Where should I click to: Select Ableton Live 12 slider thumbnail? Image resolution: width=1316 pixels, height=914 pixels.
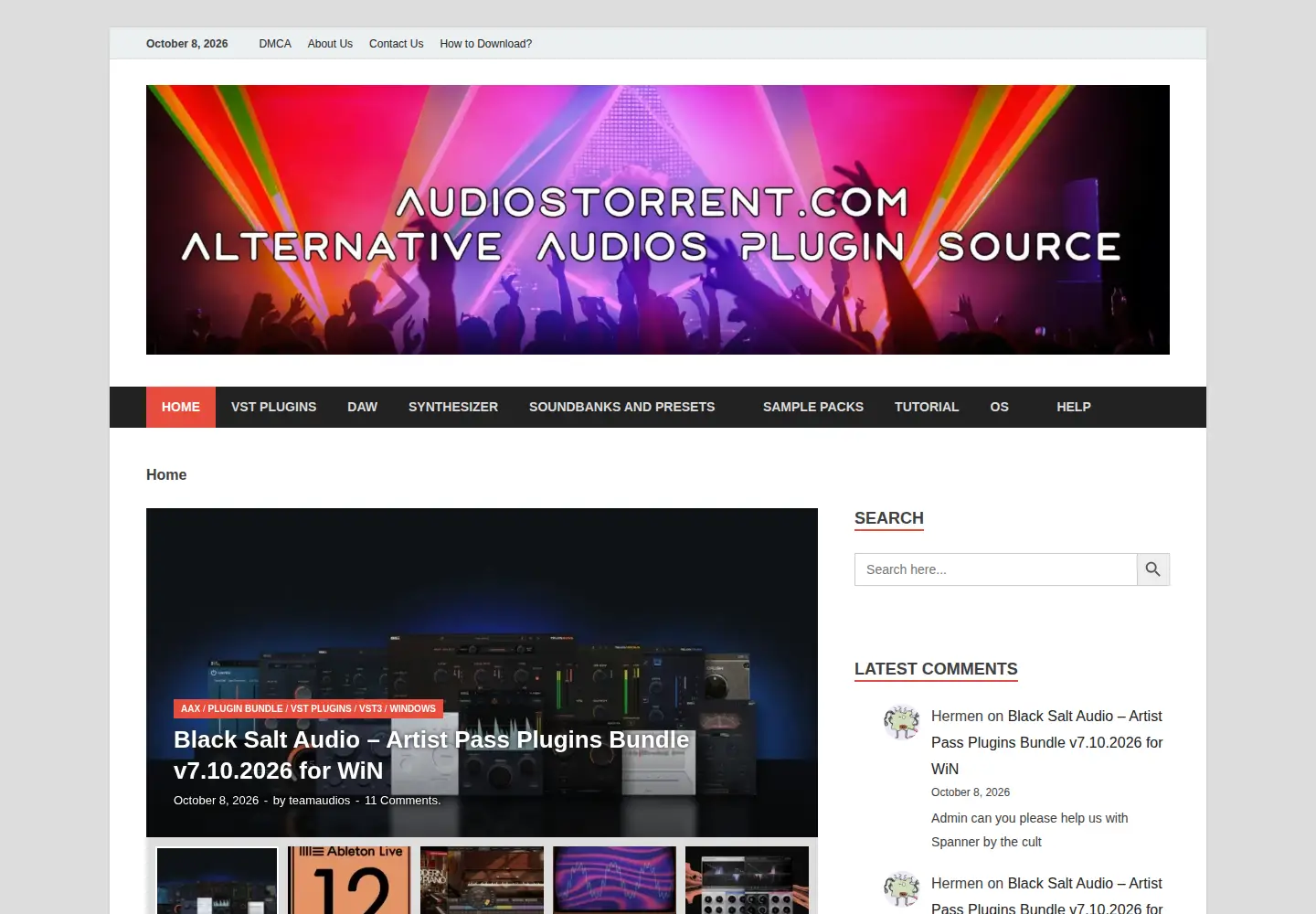point(349,880)
